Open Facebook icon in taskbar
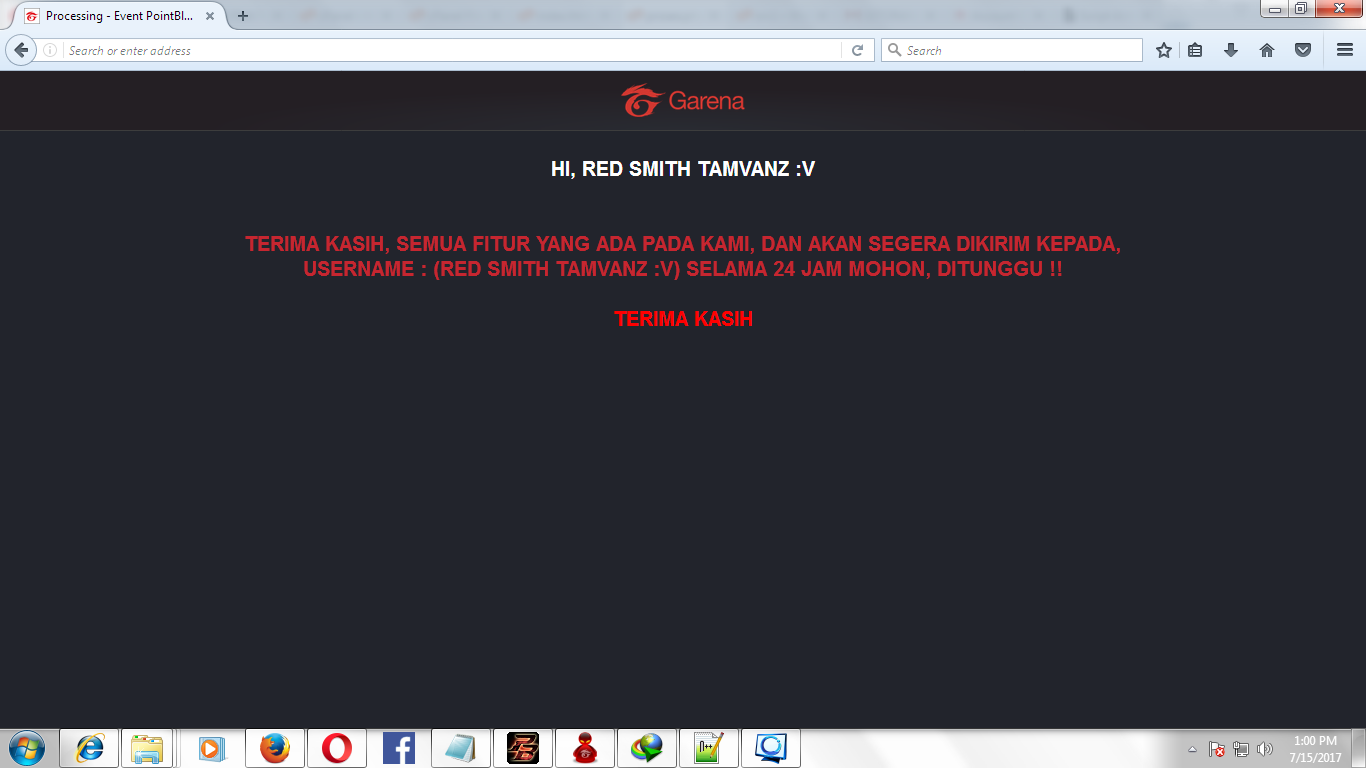 (399, 748)
